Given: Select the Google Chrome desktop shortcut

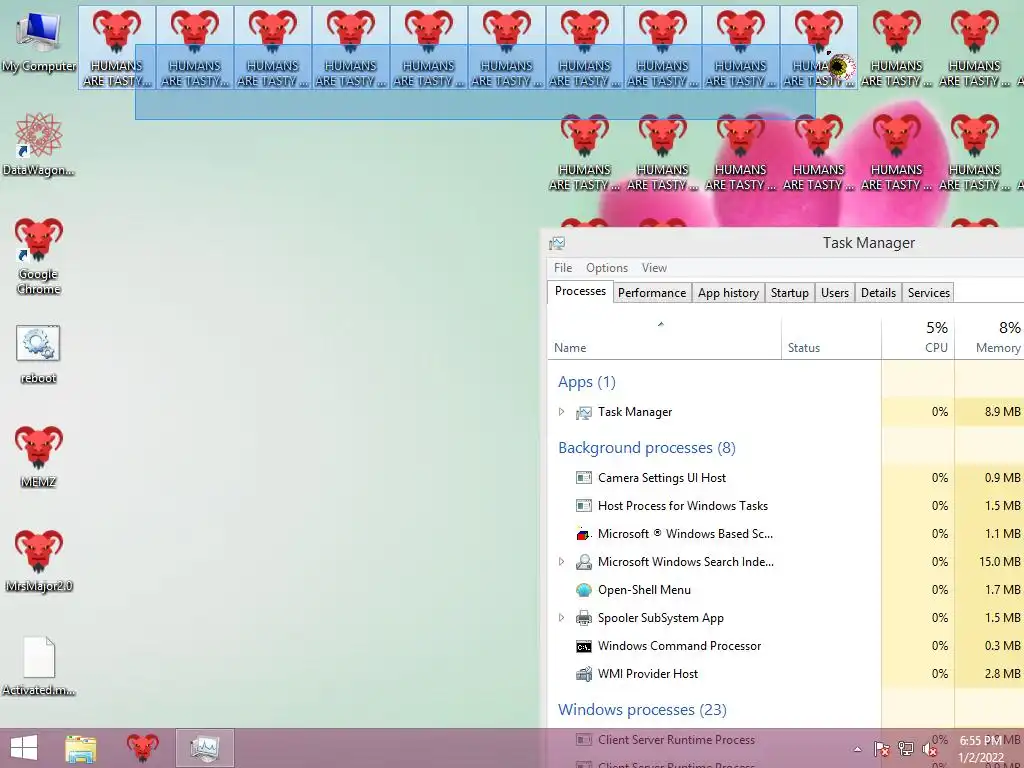Looking at the screenshot, I should tap(39, 256).
